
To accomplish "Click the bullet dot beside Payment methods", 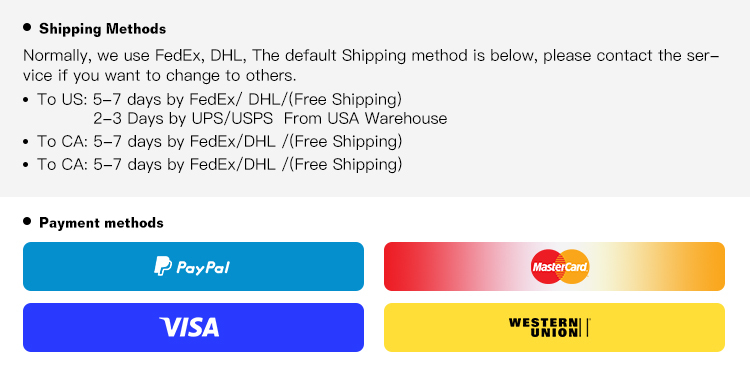I will pyautogui.click(x=27, y=221).
